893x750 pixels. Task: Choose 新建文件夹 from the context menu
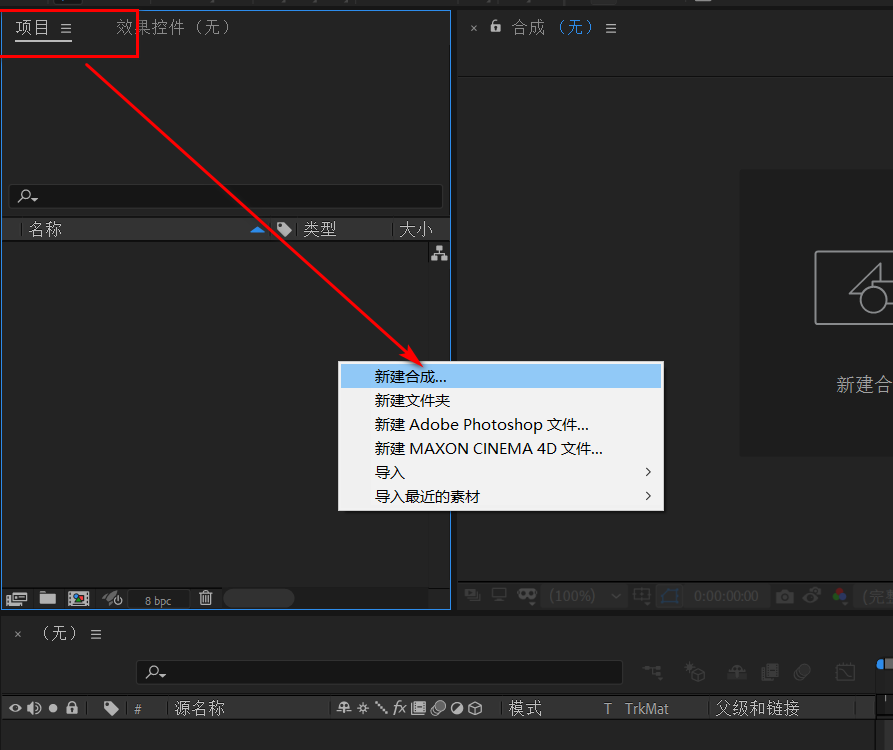click(501, 400)
